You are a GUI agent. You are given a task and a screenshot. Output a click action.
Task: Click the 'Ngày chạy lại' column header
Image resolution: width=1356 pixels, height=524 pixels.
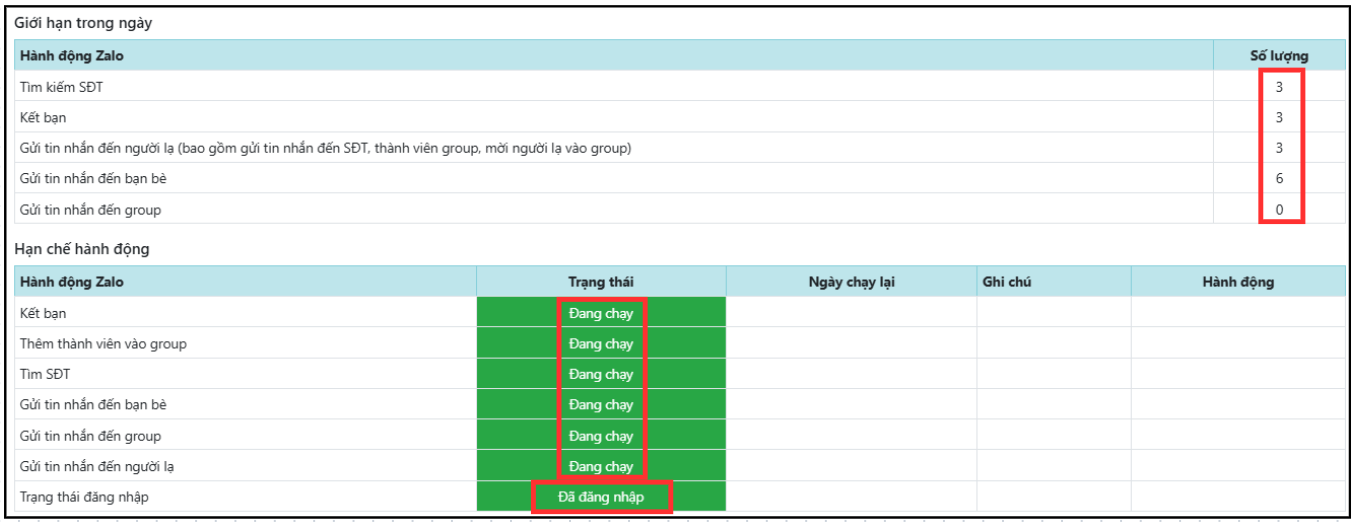850,282
